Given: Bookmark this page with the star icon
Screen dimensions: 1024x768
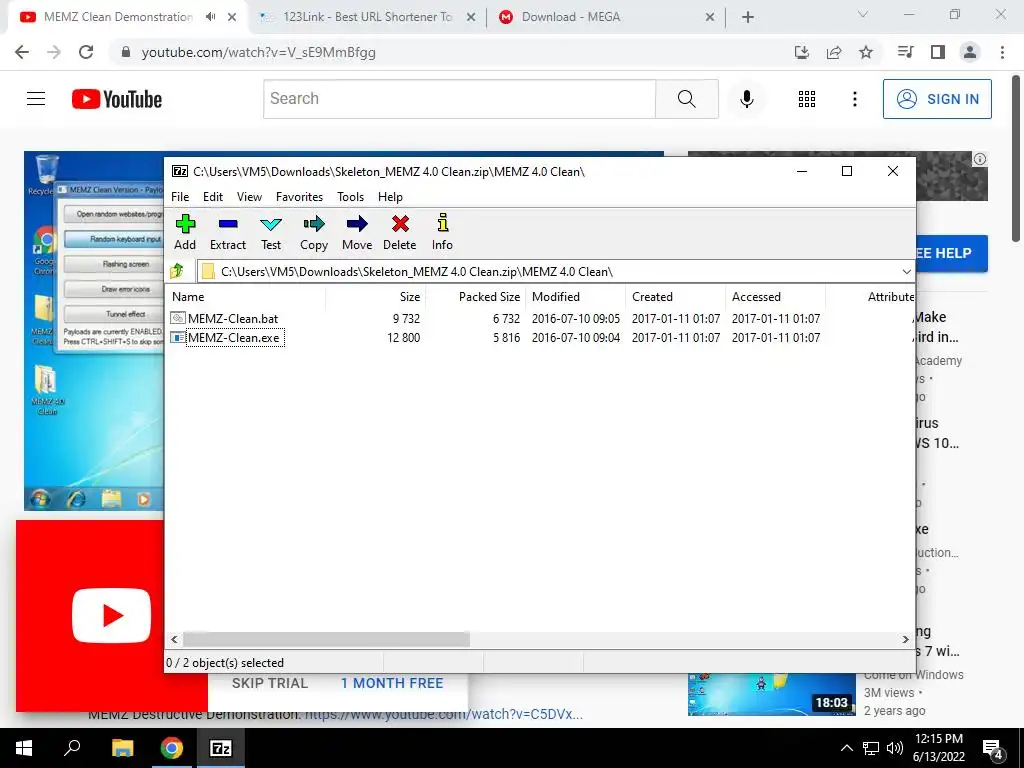Looking at the screenshot, I should coord(866,52).
